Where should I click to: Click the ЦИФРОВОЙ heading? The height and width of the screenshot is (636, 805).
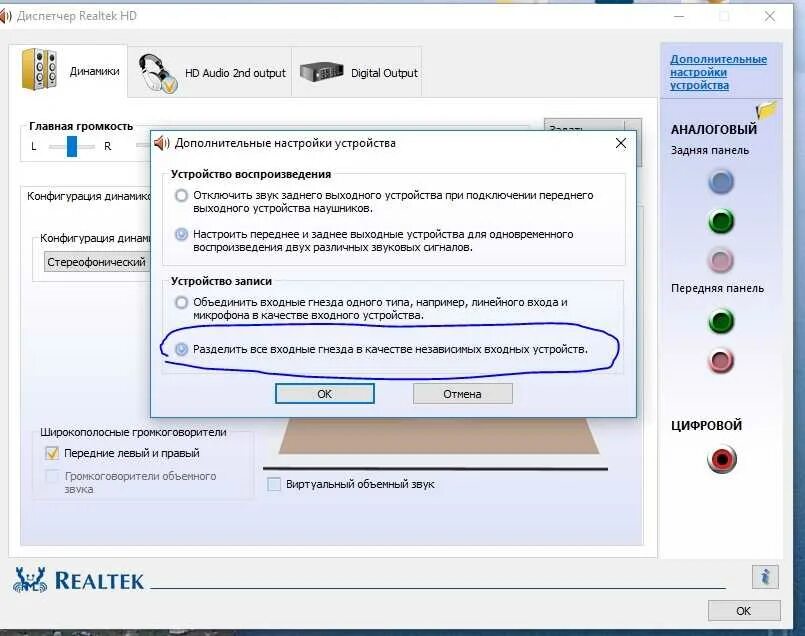(706, 426)
